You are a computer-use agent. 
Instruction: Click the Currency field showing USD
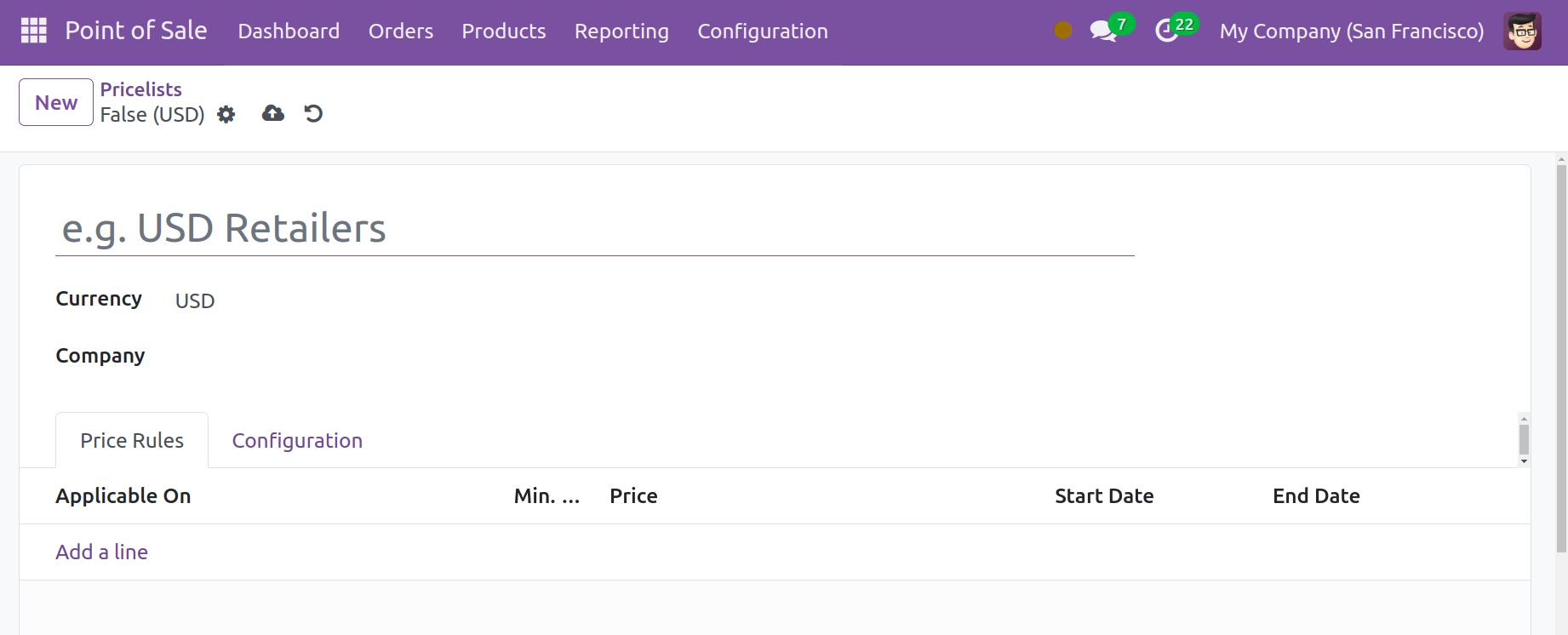[x=195, y=300]
